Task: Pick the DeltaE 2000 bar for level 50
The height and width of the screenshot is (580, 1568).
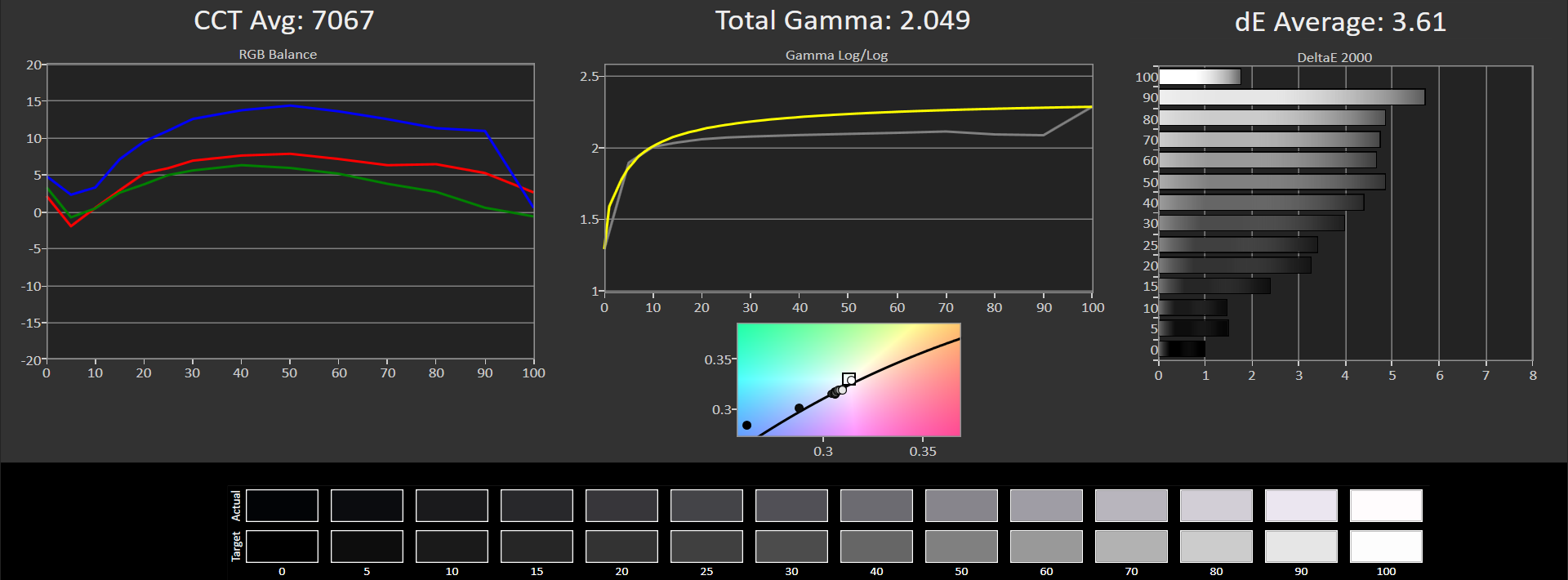Action: click(1272, 181)
